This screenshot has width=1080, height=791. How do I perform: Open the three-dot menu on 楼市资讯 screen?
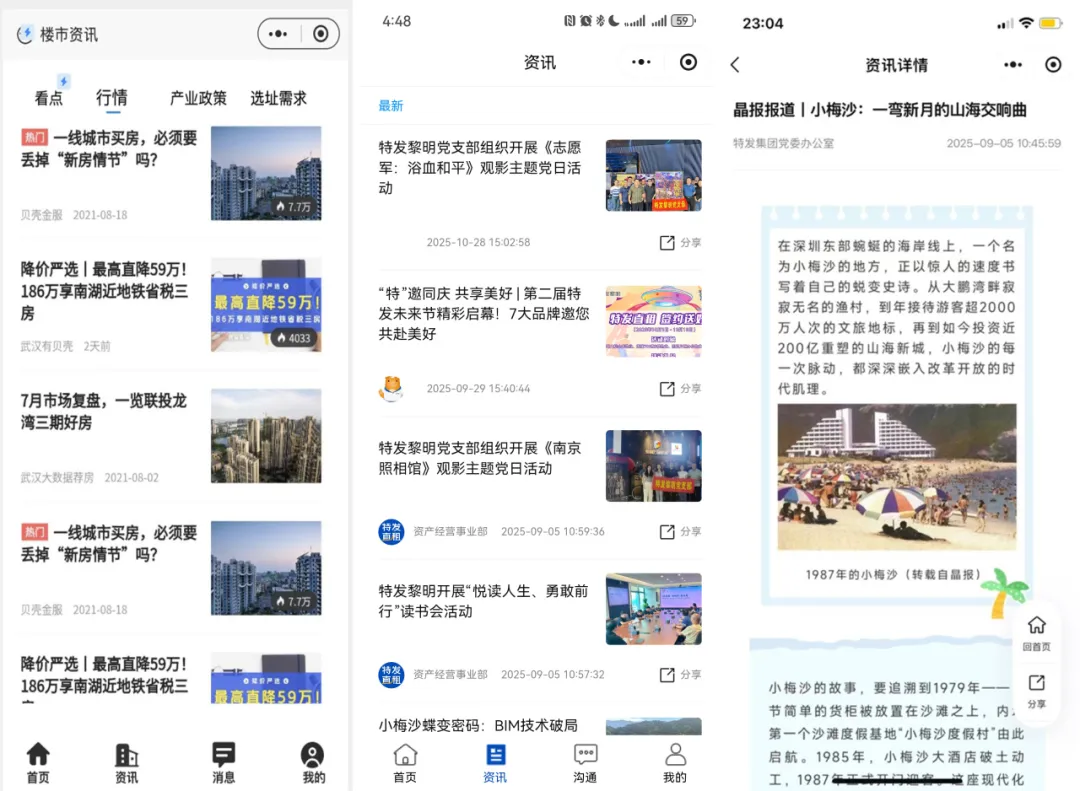coord(280,33)
